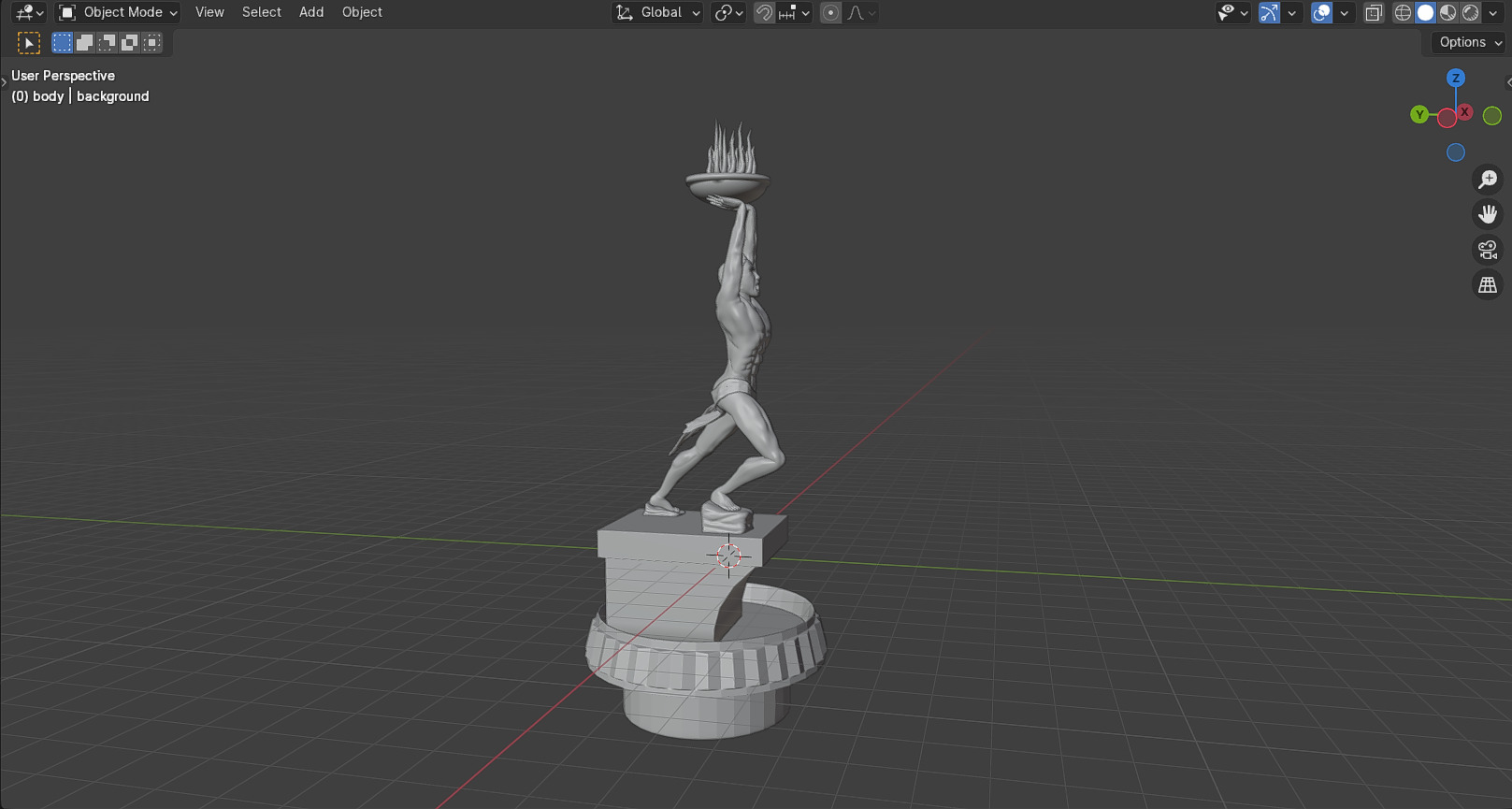Click the statue's cylindrical base
The height and width of the screenshot is (809, 1512).
(705, 713)
